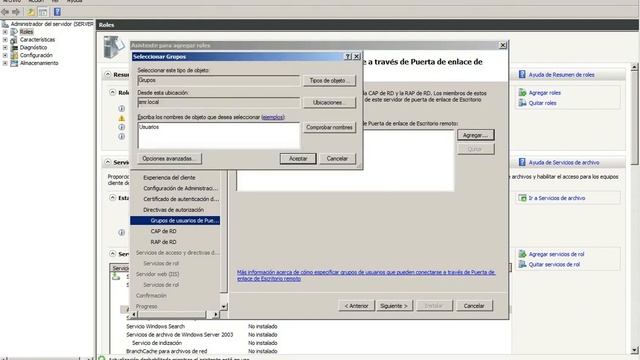Click the Almacenamiento tree icon
This screenshot has height=360, width=640.
14,63
